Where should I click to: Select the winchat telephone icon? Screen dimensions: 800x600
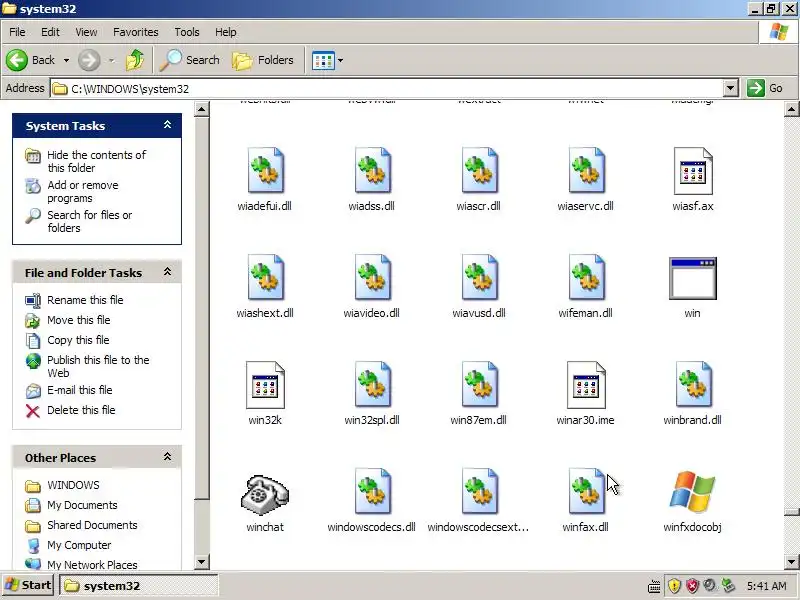[x=265, y=493]
